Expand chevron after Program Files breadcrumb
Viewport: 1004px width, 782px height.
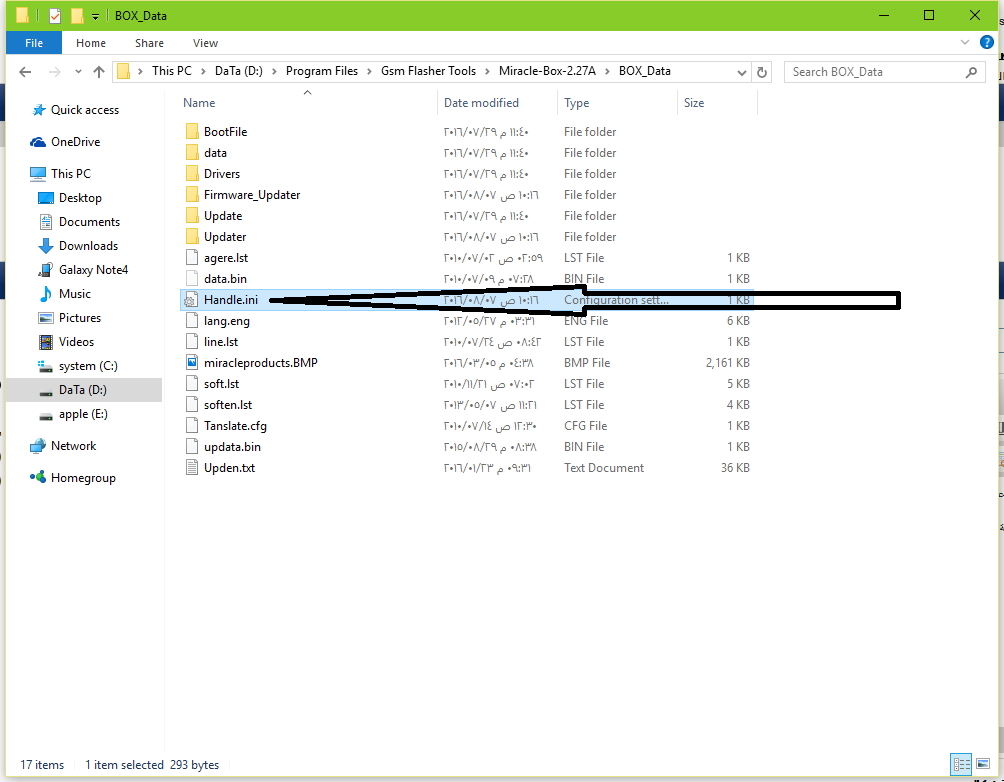coord(369,72)
